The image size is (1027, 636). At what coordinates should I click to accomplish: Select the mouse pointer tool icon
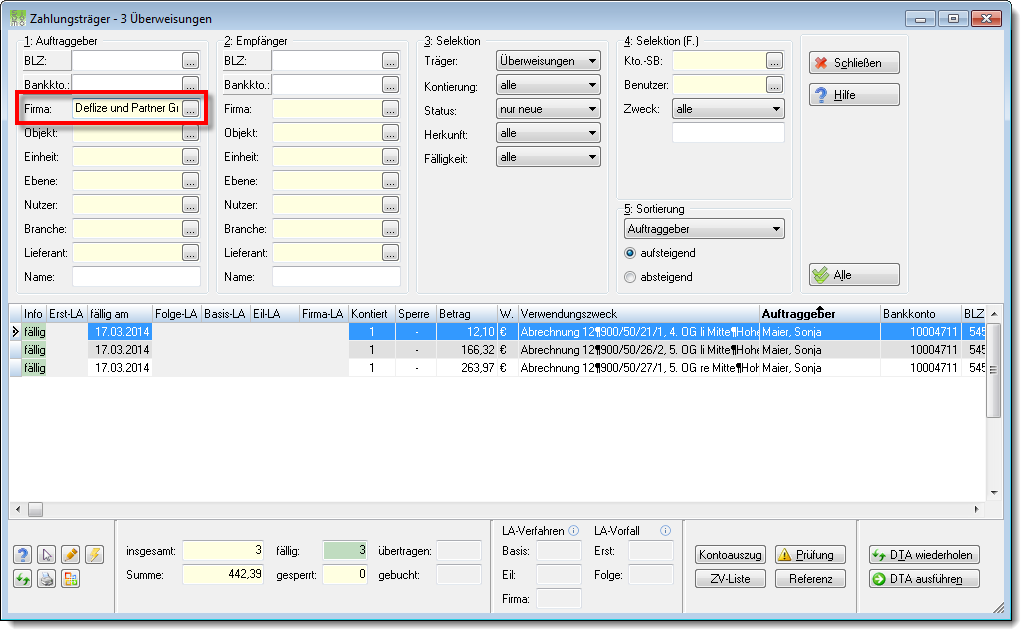(x=47, y=555)
